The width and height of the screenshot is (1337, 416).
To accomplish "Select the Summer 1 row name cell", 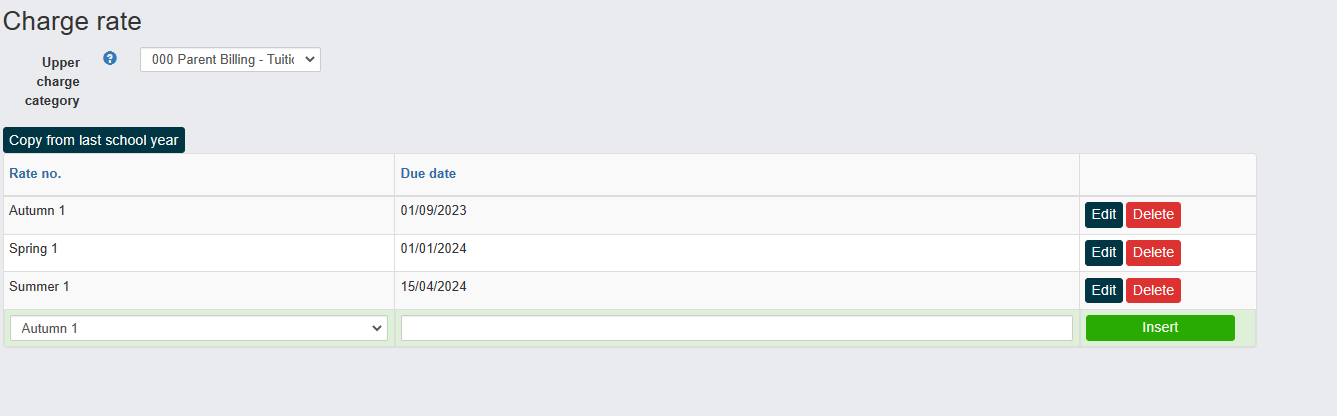I will (199, 291).
